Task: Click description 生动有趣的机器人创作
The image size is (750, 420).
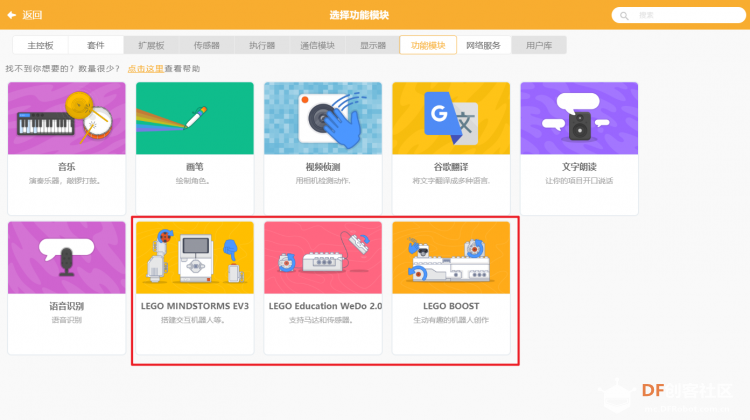Action: coord(451,320)
